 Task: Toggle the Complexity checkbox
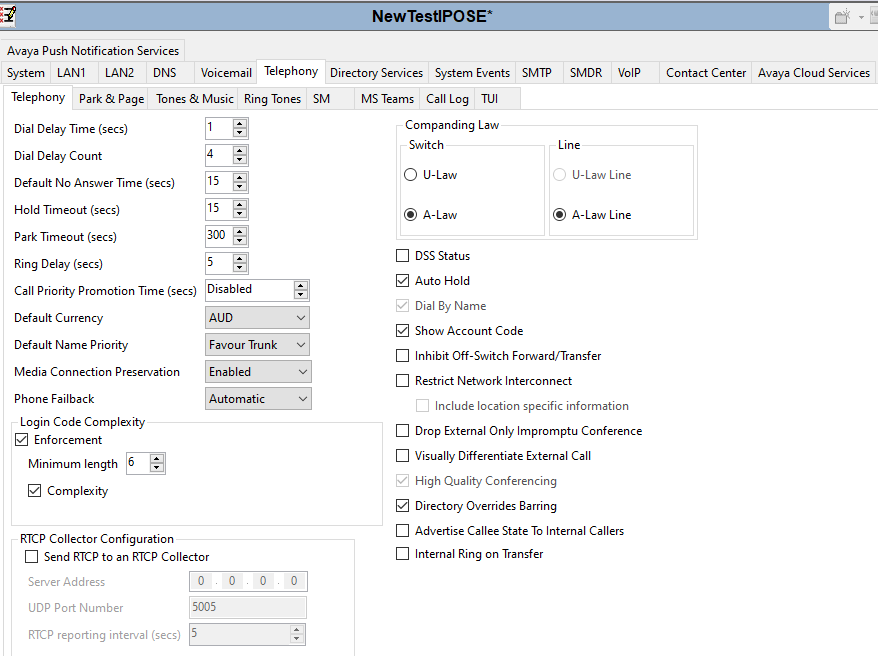35,491
